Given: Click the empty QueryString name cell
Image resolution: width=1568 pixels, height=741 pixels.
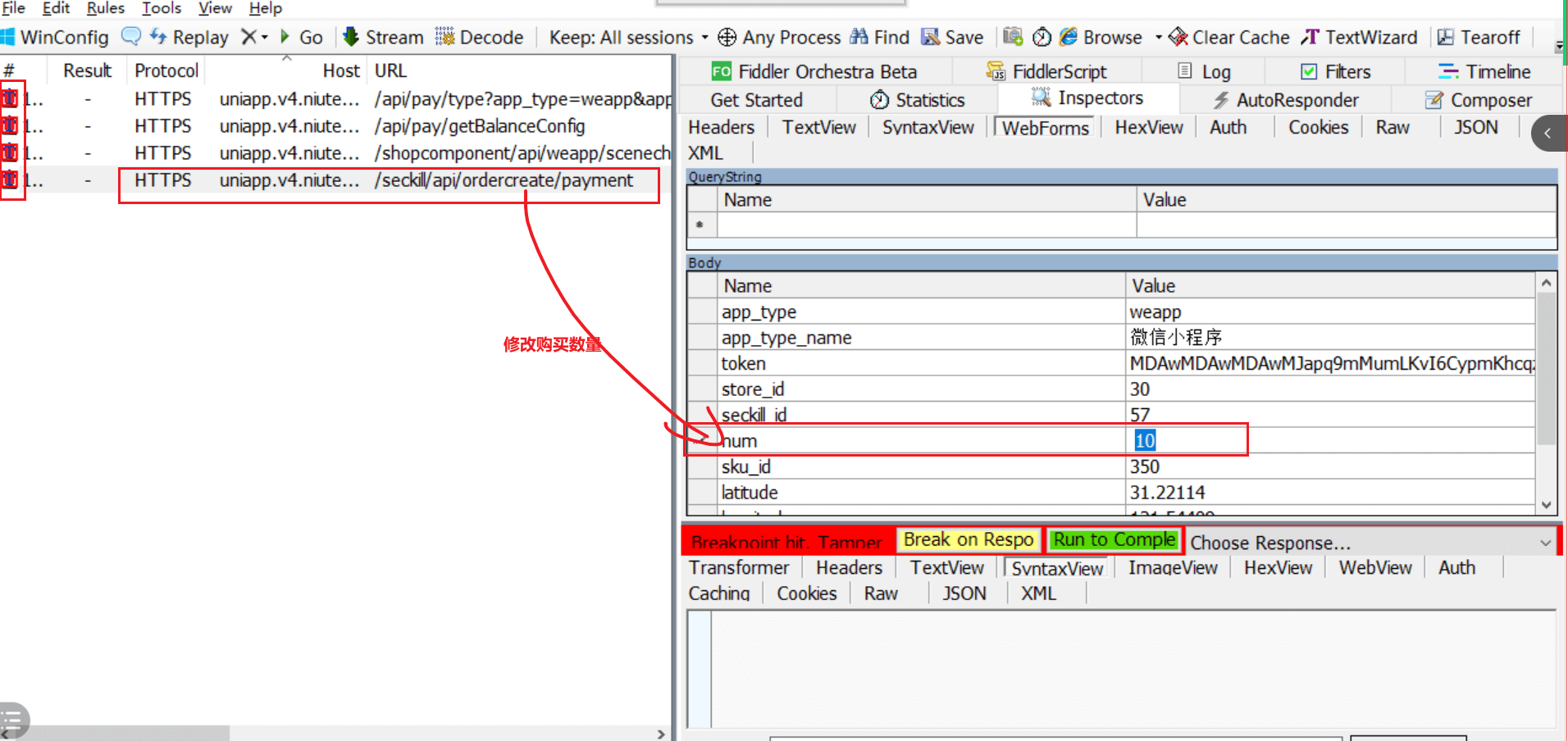Looking at the screenshot, I should [927, 225].
